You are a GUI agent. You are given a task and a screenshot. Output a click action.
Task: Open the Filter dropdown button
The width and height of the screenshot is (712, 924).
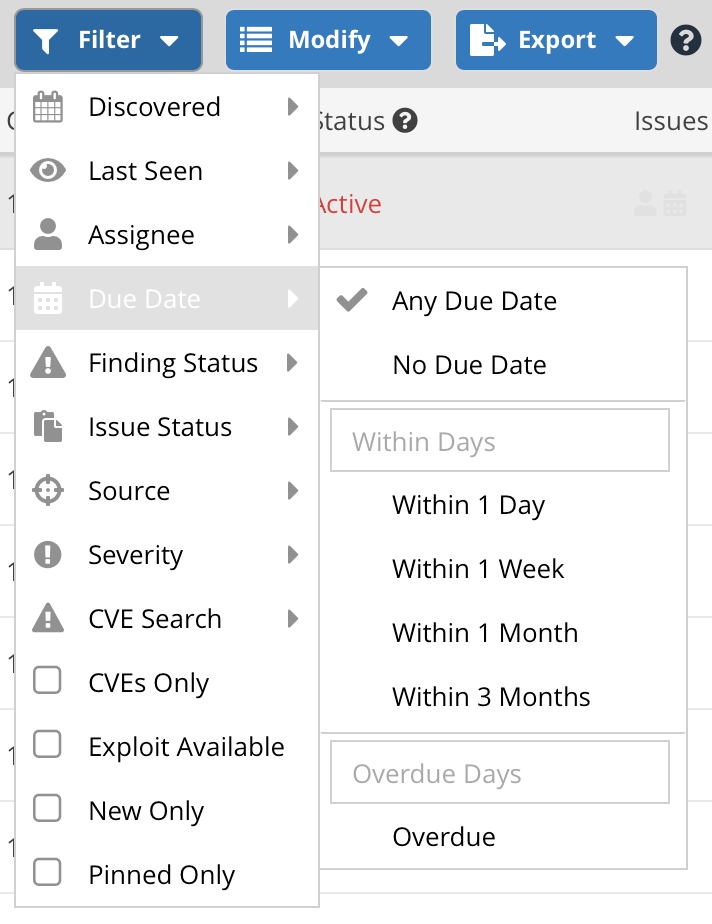coord(108,40)
